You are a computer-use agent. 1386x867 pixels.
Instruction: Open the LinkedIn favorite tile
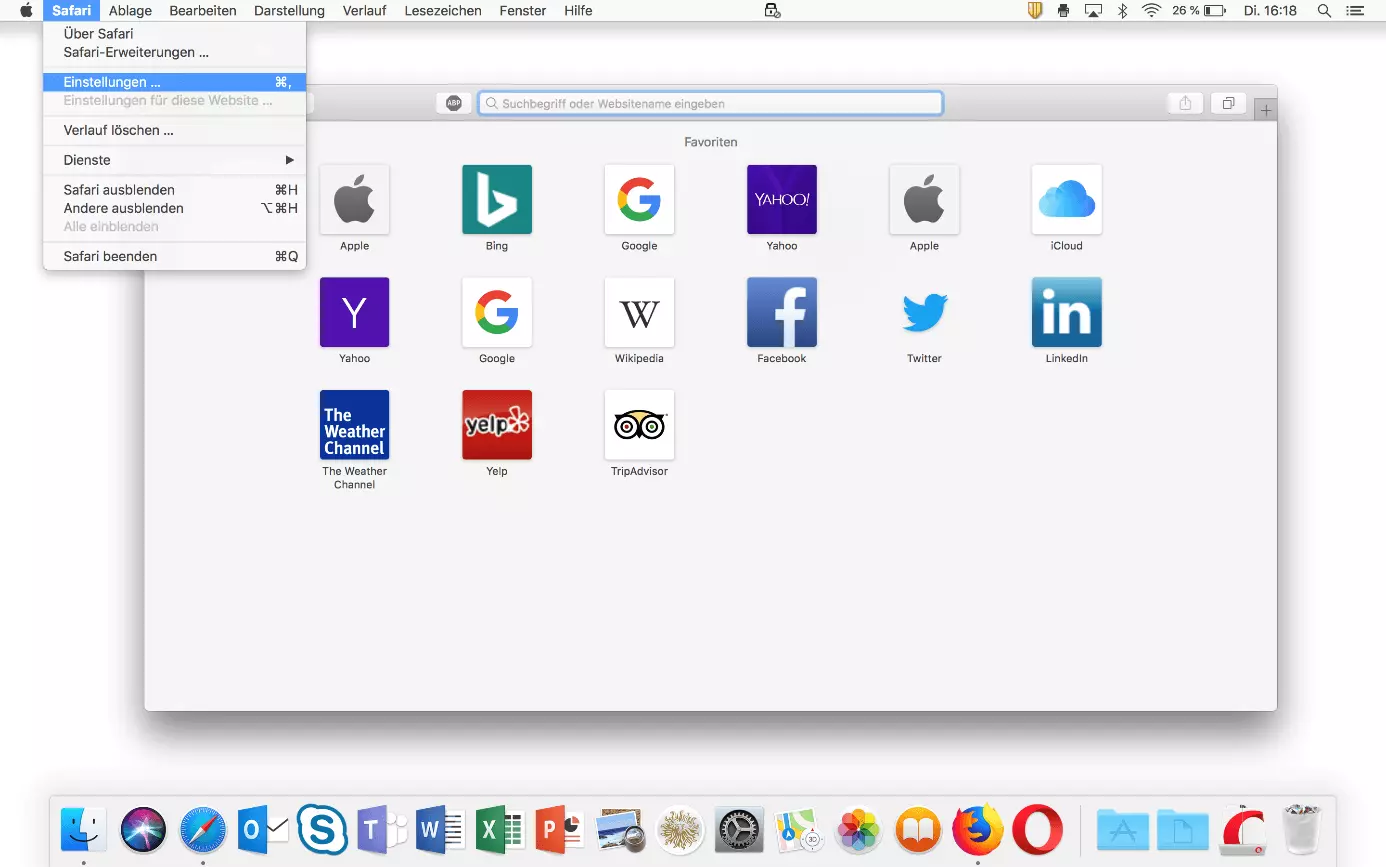pyautogui.click(x=1067, y=312)
